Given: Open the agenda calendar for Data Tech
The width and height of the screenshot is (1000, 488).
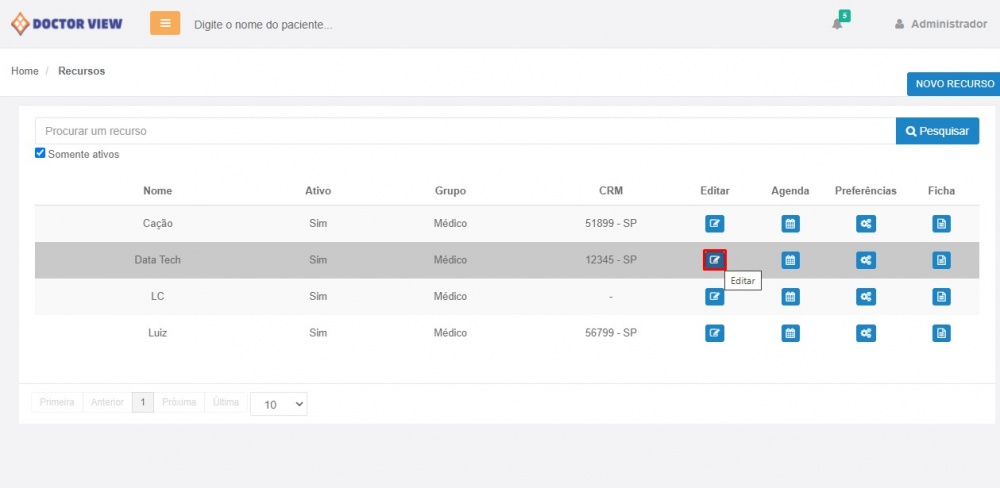Looking at the screenshot, I should coord(790,260).
